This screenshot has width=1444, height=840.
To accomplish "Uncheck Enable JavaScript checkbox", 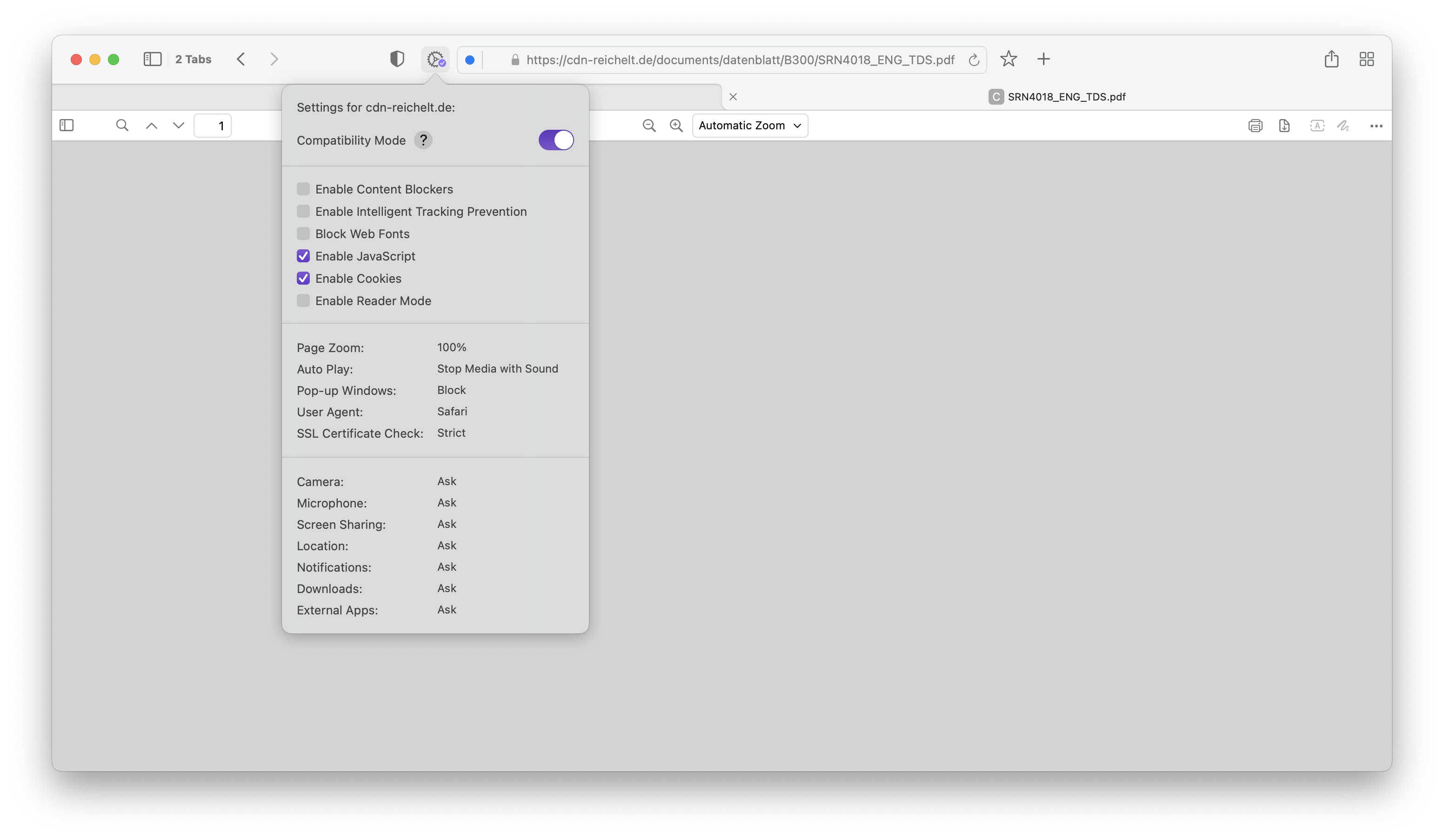I will [x=303, y=255].
